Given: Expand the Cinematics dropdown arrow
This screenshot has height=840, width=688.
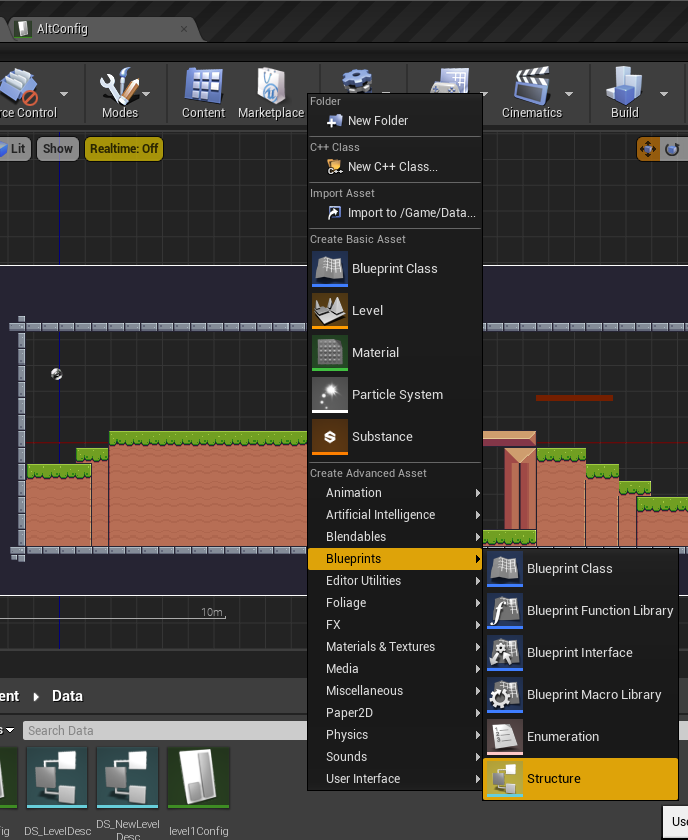Looking at the screenshot, I should [569, 94].
